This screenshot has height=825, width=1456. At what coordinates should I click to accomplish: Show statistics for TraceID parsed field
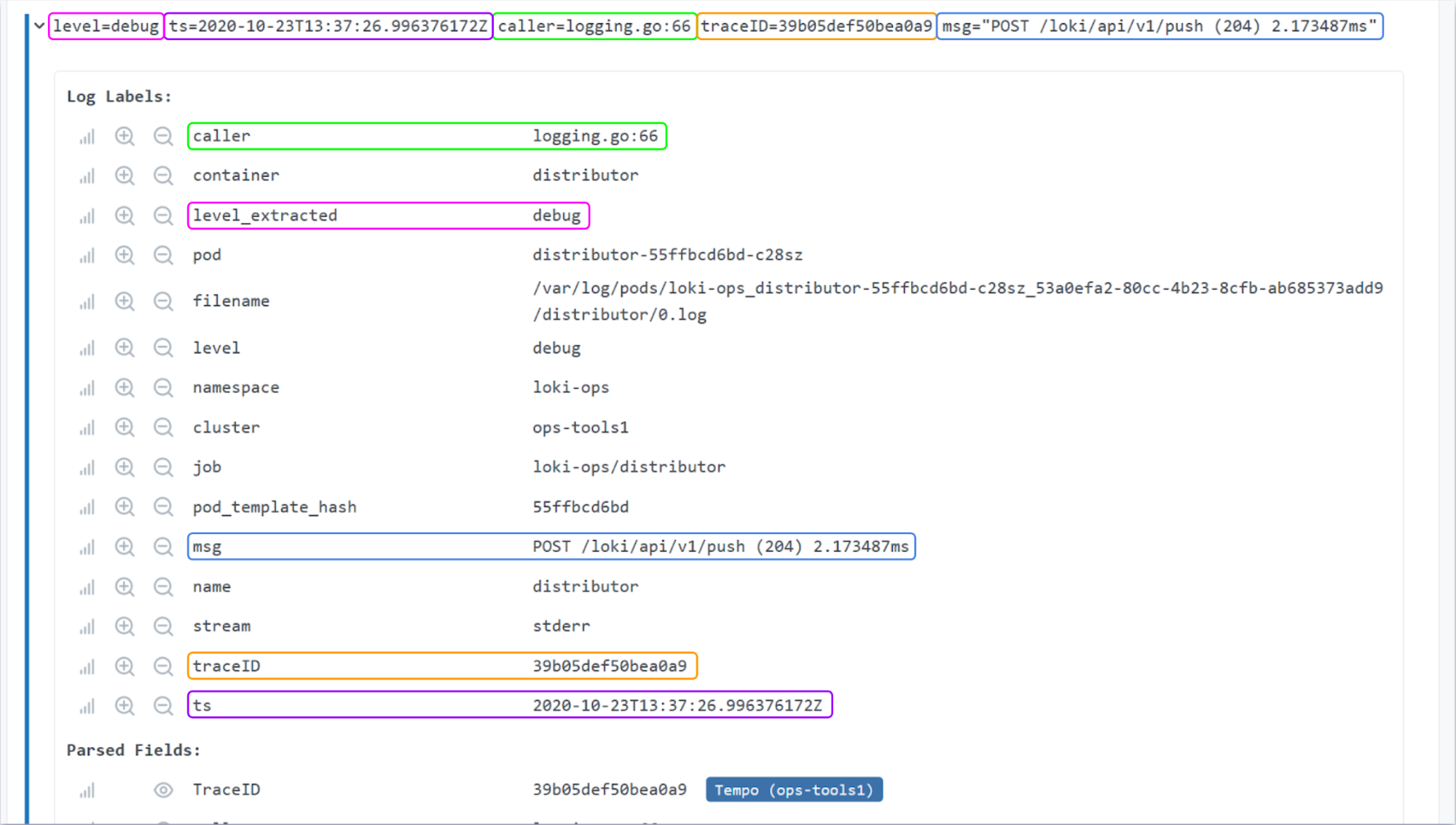tap(87, 790)
